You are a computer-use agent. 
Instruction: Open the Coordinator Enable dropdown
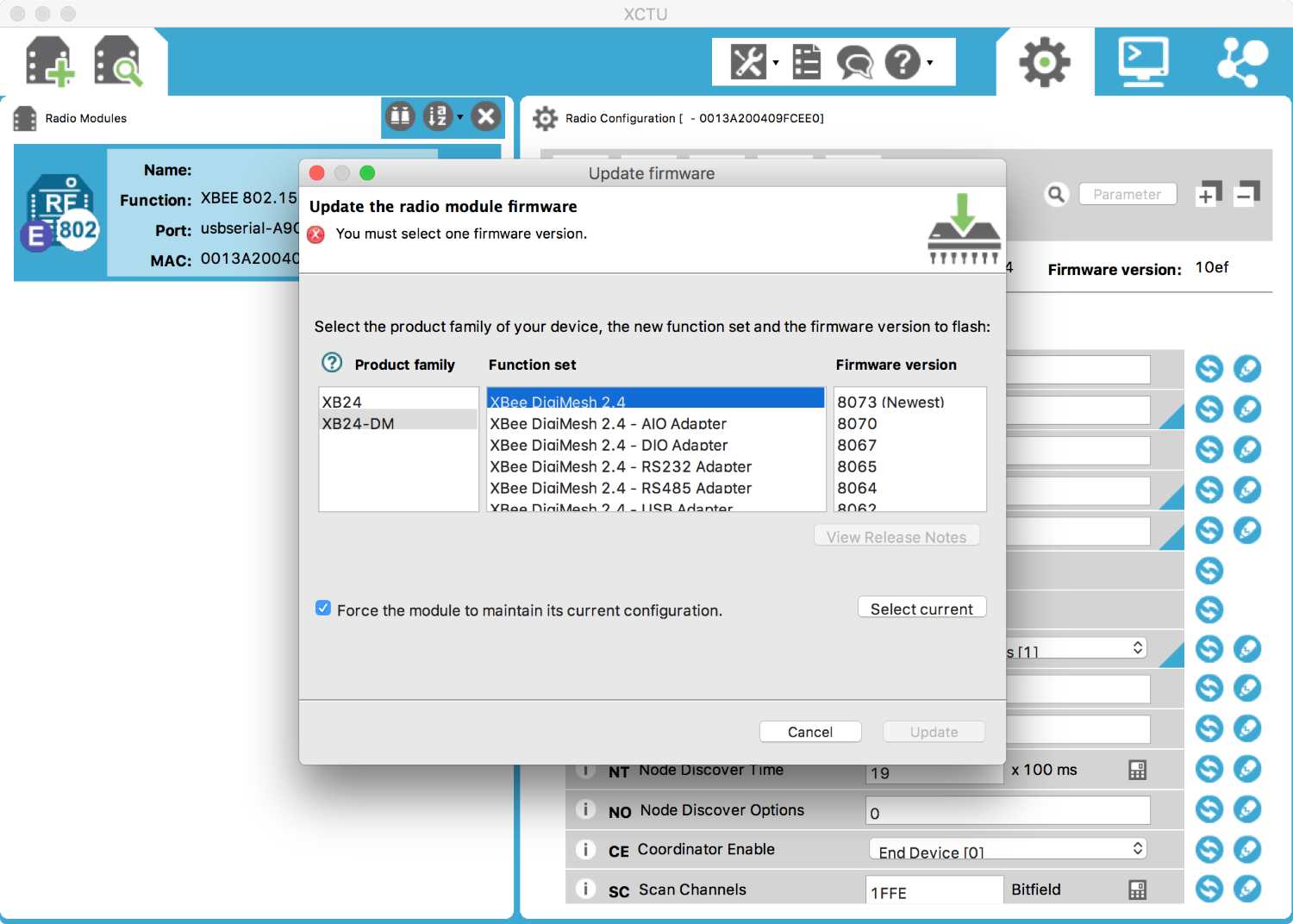1009,850
